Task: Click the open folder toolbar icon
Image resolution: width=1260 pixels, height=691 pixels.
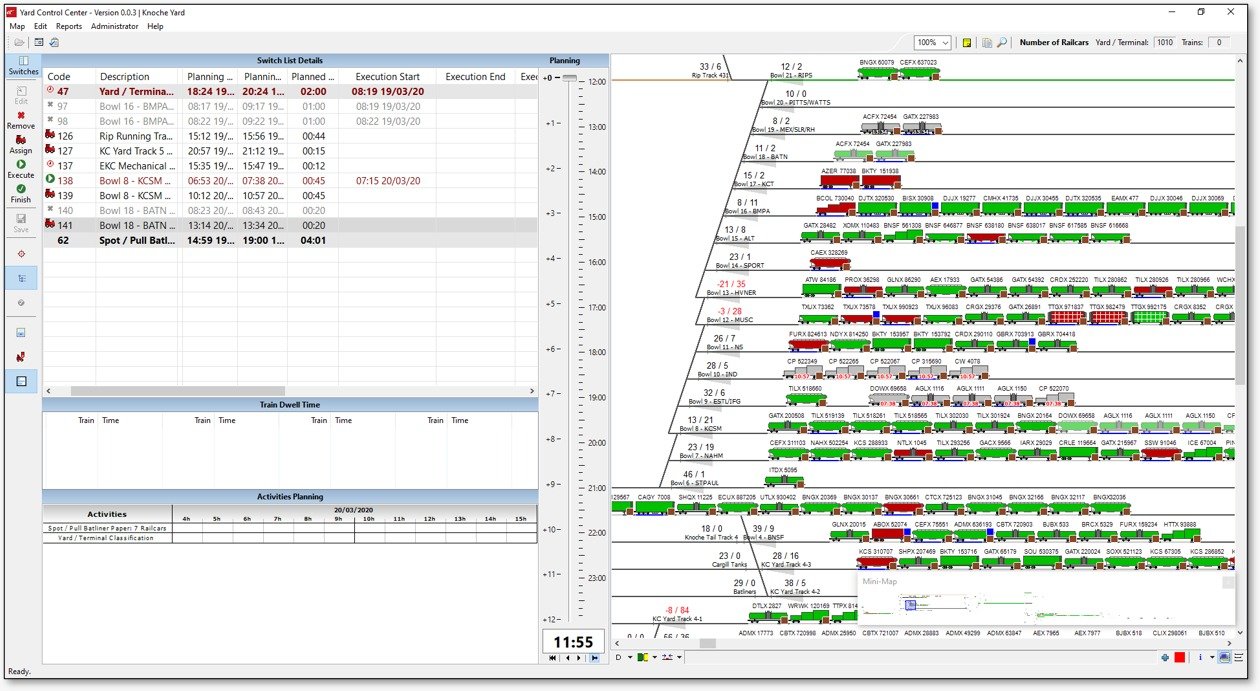Action: tap(19, 43)
